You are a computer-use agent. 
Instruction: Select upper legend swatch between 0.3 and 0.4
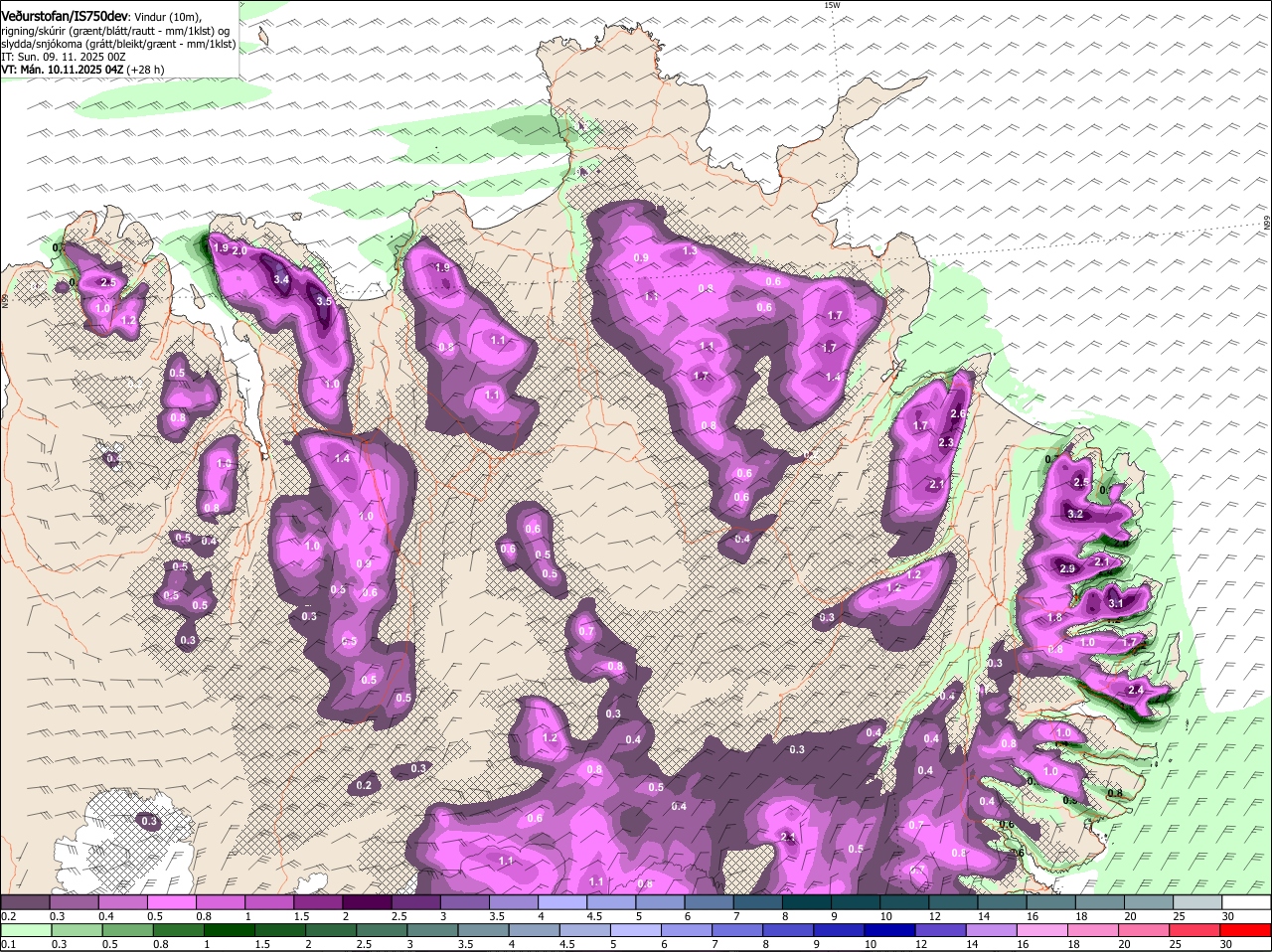tap(74, 901)
